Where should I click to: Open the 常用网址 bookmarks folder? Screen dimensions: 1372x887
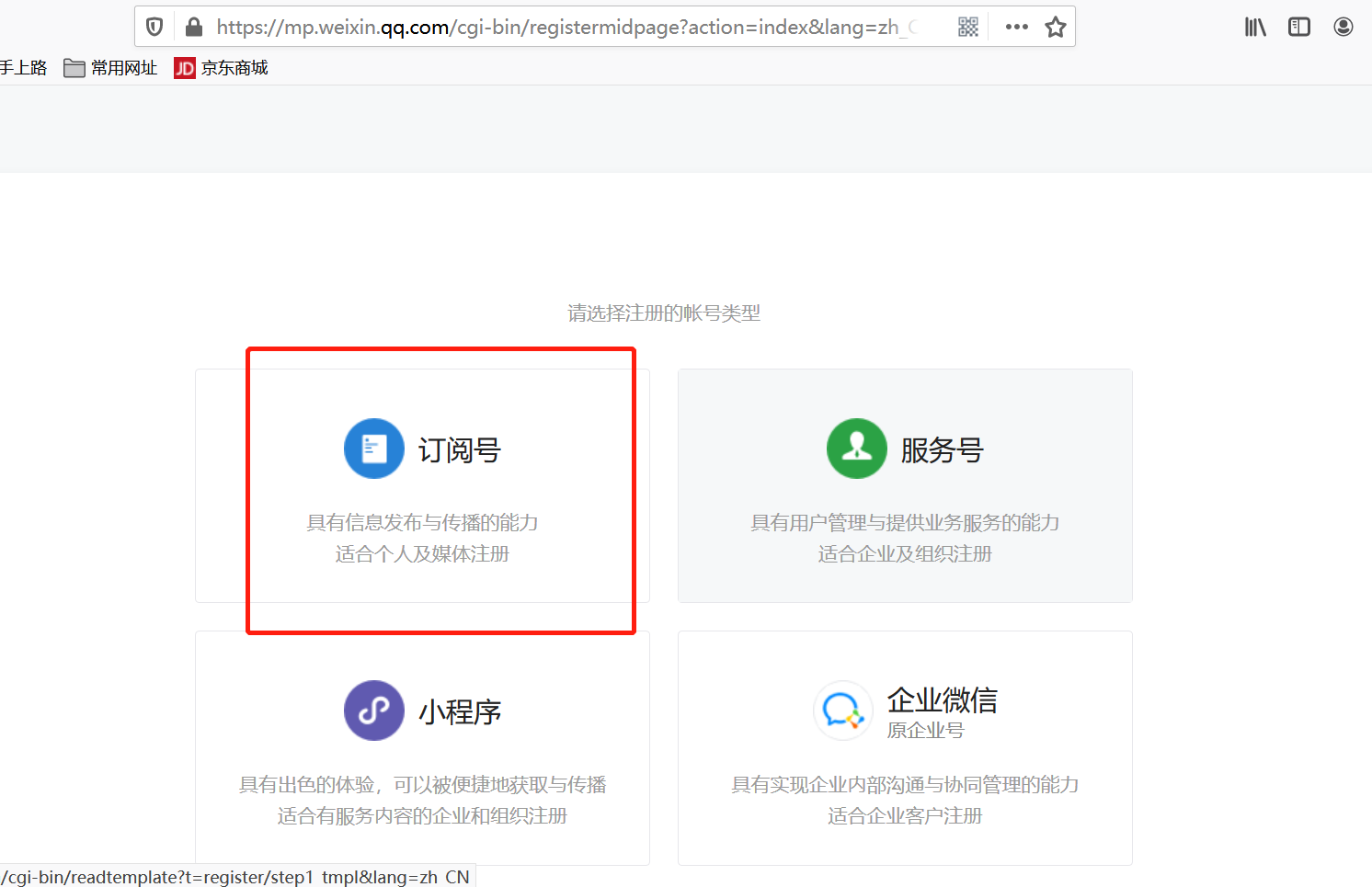click(x=110, y=68)
